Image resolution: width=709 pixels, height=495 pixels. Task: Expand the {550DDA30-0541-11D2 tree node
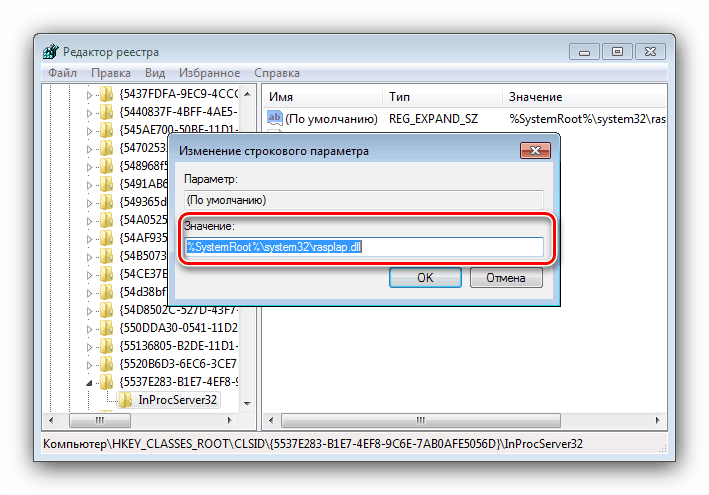click(x=89, y=329)
